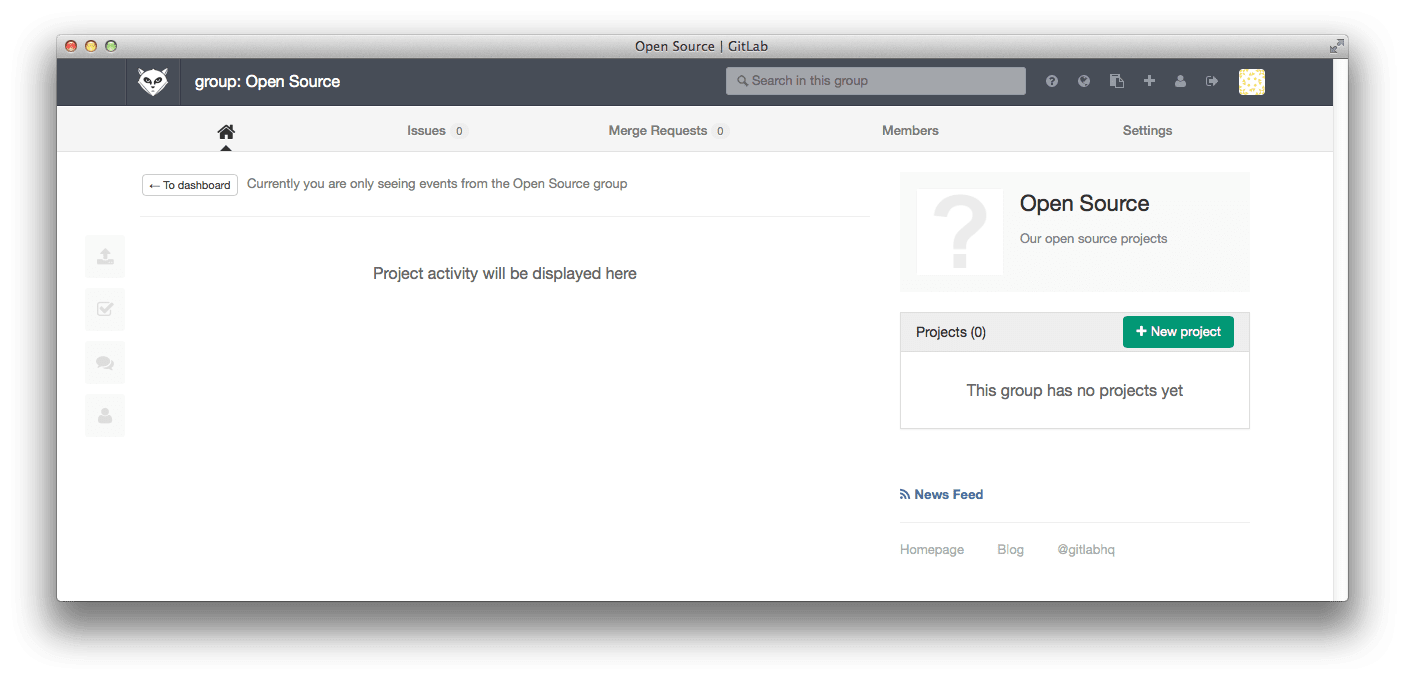Viewport: 1405px width, 680px height.
Task: Open the @gitlabhq footer link
Action: point(1086,550)
